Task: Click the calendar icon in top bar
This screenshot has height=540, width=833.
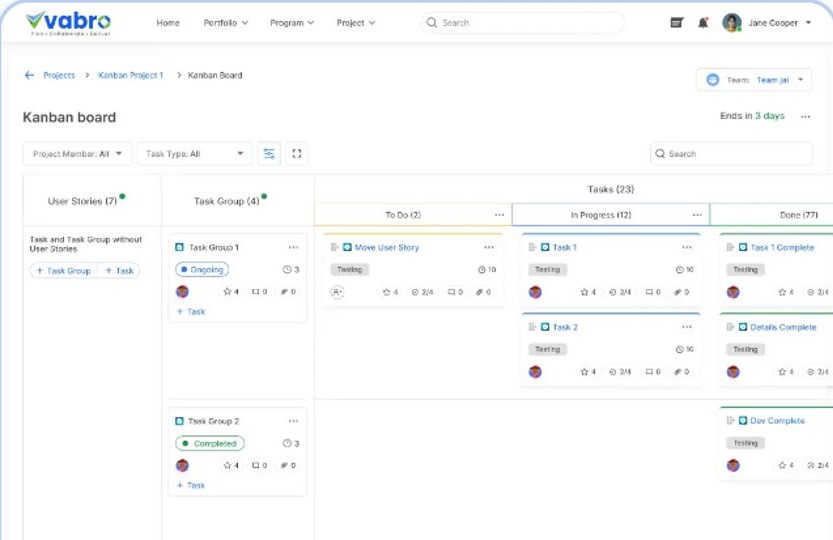Action: click(677, 23)
